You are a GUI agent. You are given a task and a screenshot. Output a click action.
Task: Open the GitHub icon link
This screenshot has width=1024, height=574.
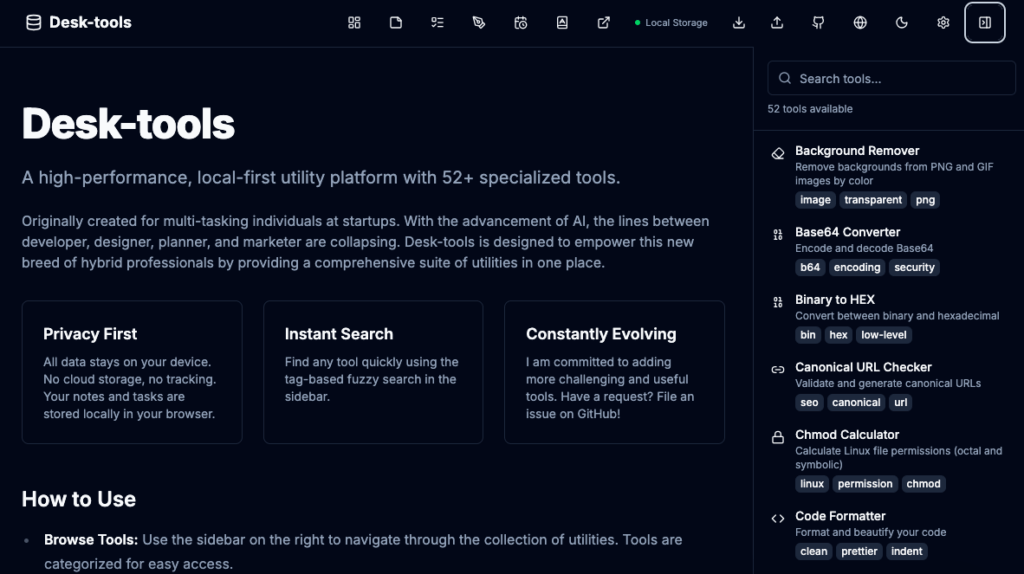pos(818,23)
